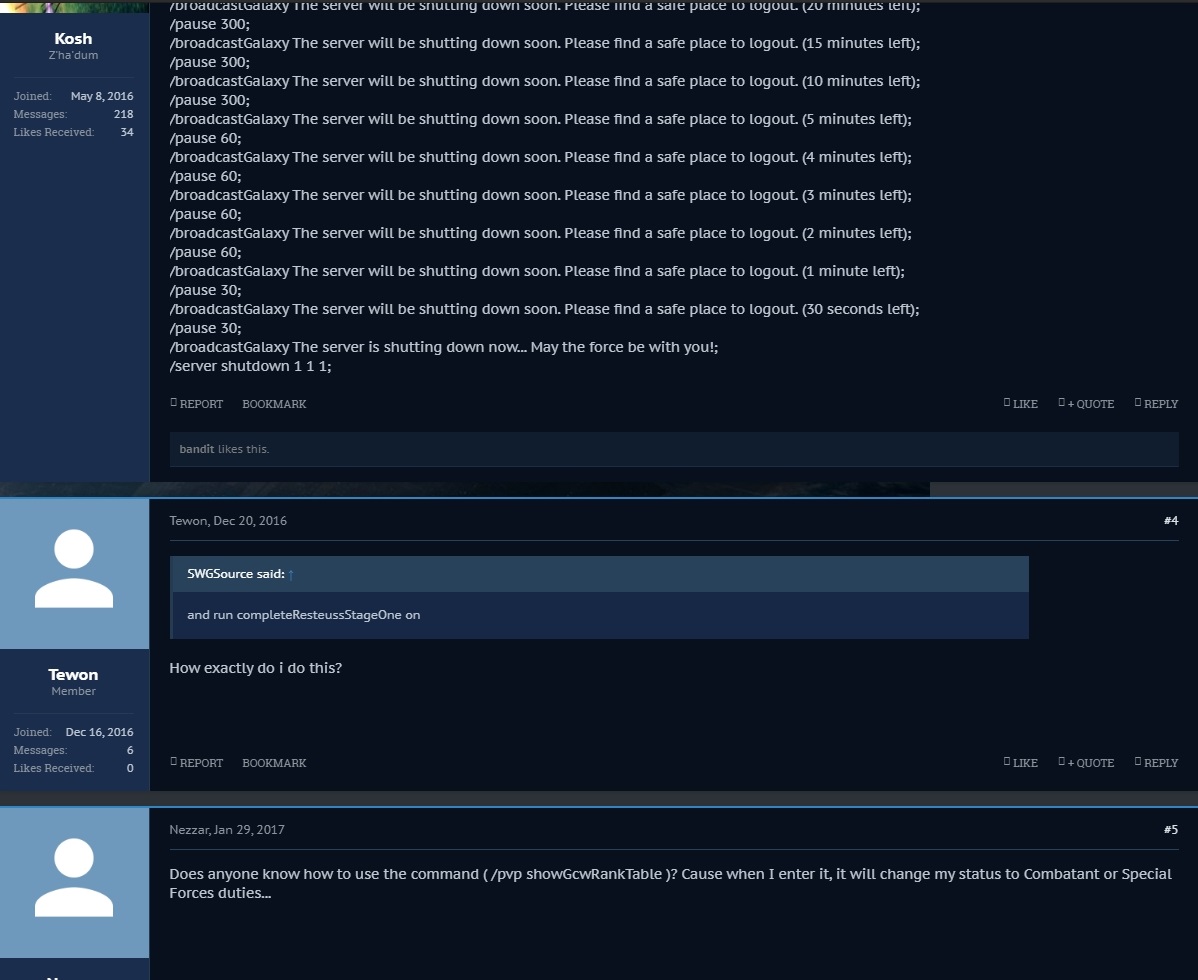Like Tewon's post #4
Screen dimensions: 1198x980
(x=1021, y=762)
